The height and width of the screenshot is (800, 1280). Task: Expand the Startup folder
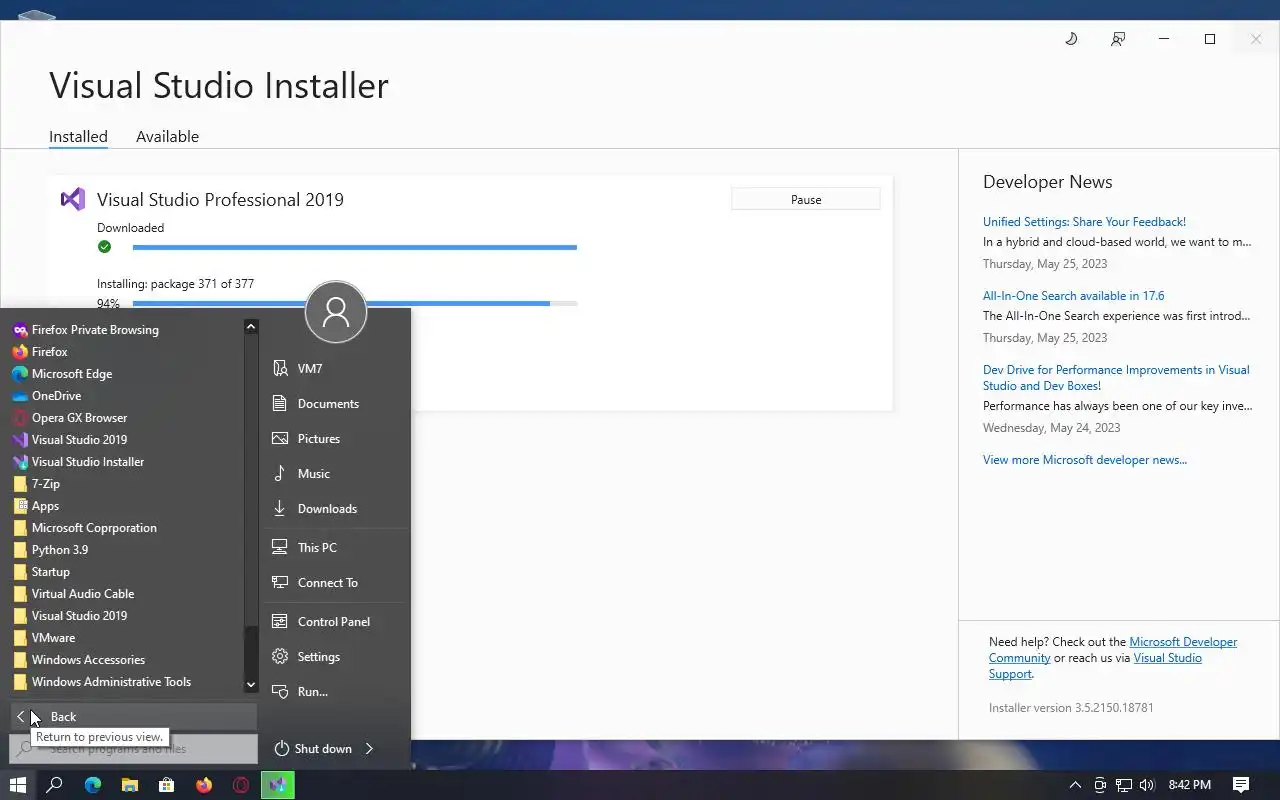click(126, 572)
